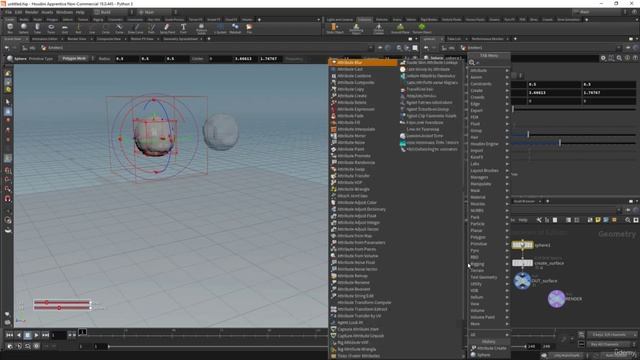
Task: Expand the Houdini Engine category in TAB menu
Action: [489, 144]
